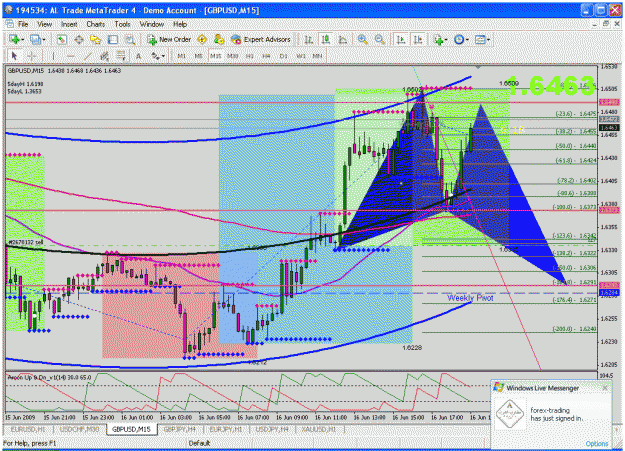Open the Charts menu
This screenshot has height=451, width=625.
[96, 24]
